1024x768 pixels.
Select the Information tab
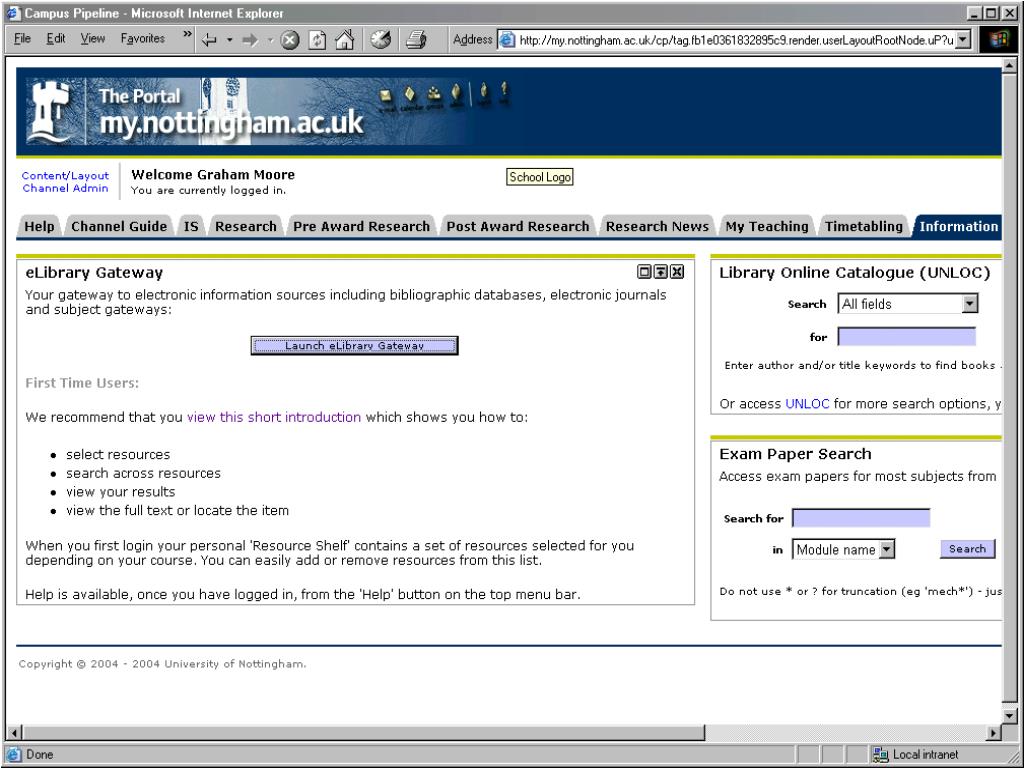[x=958, y=227]
